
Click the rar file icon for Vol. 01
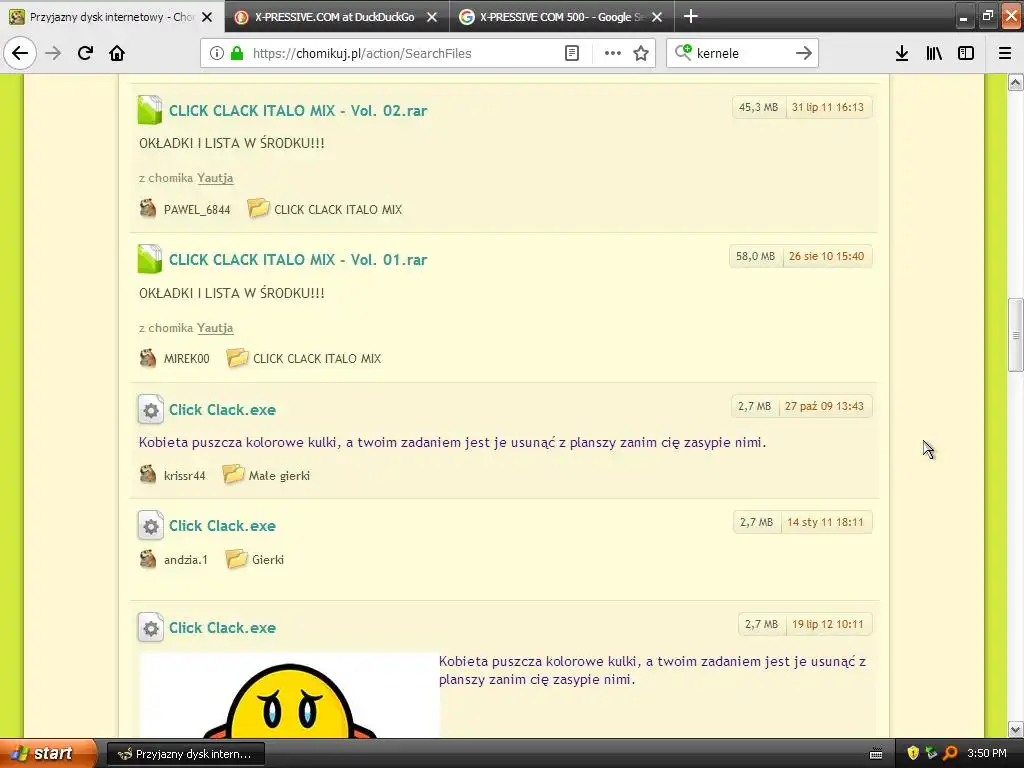tap(150, 259)
